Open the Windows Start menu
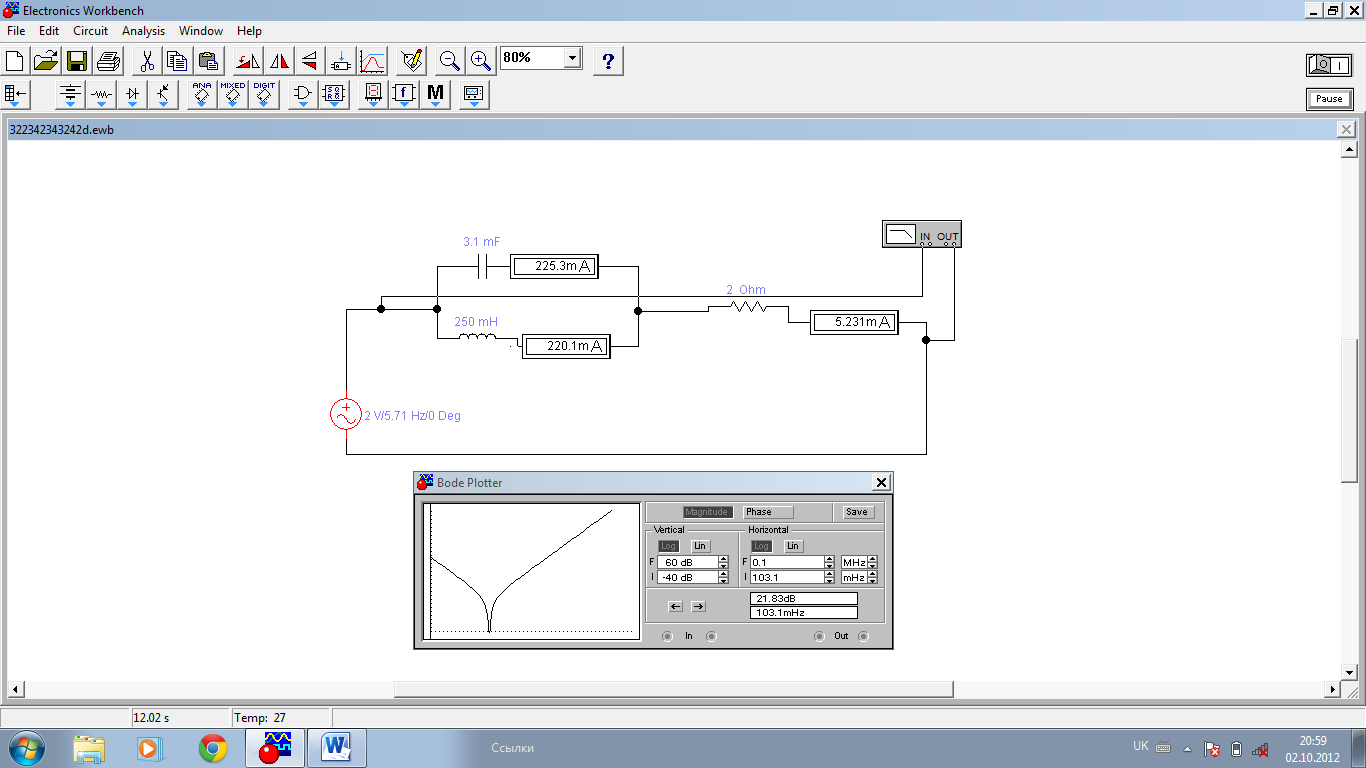1366x768 pixels. 27,748
